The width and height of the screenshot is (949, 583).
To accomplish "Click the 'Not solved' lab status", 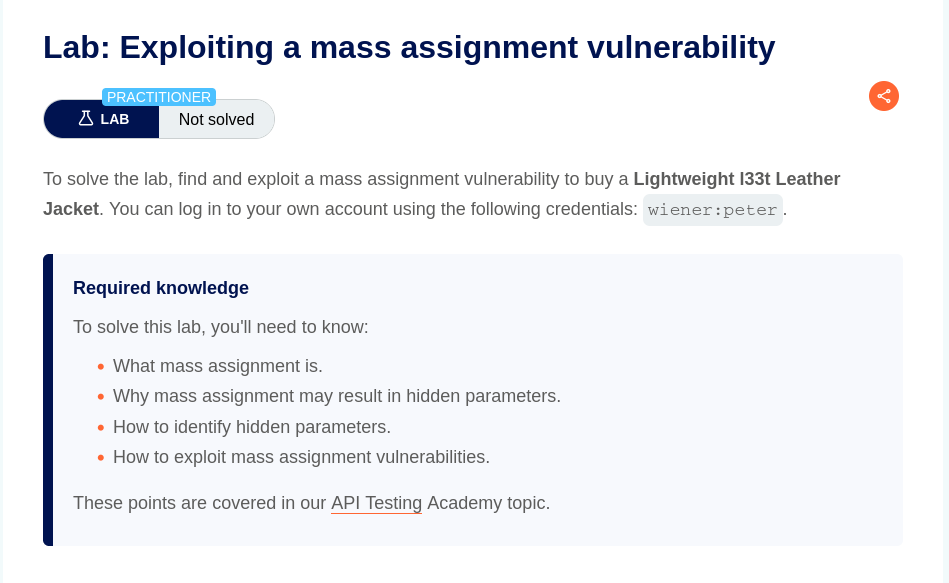I will 217,119.
